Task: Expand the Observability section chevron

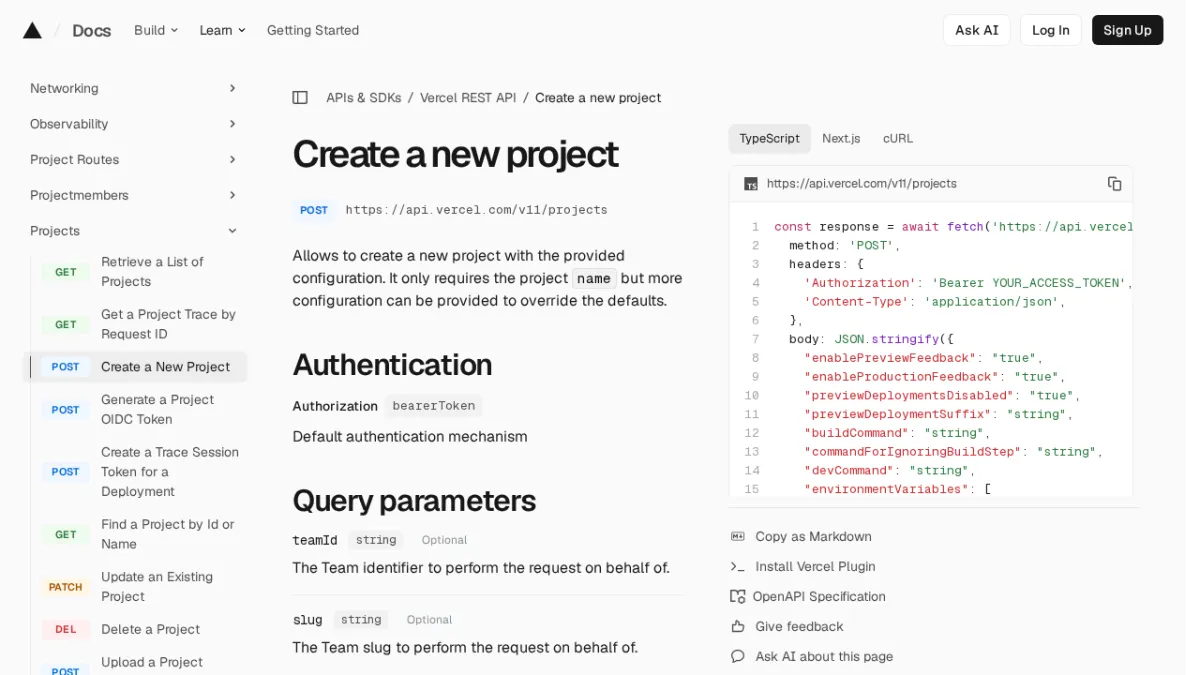Action: pos(232,124)
